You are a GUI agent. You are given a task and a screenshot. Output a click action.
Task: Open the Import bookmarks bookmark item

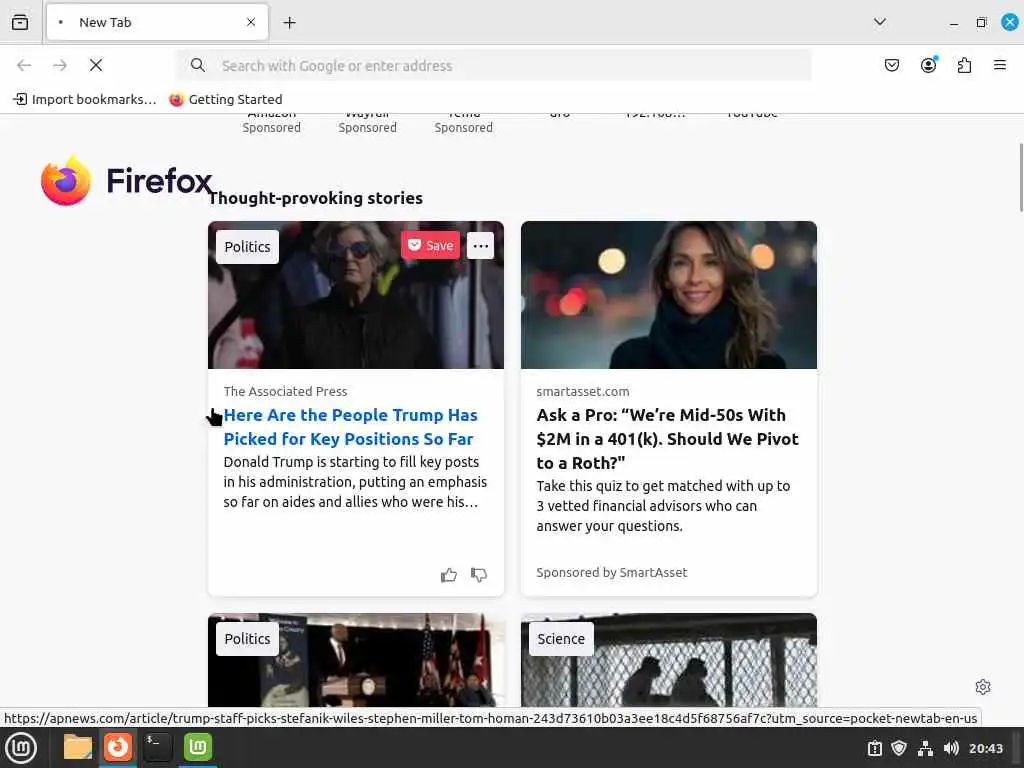tap(85, 99)
